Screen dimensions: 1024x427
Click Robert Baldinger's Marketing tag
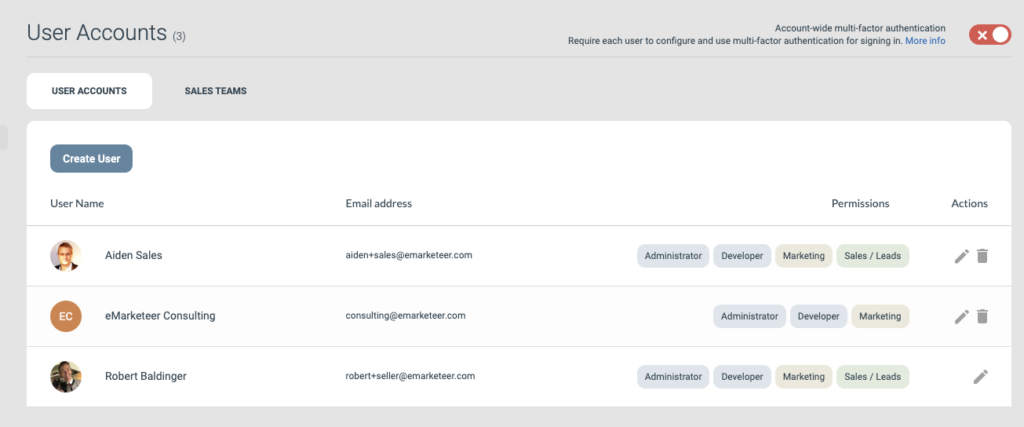pyautogui.click(x=804, y=377)
